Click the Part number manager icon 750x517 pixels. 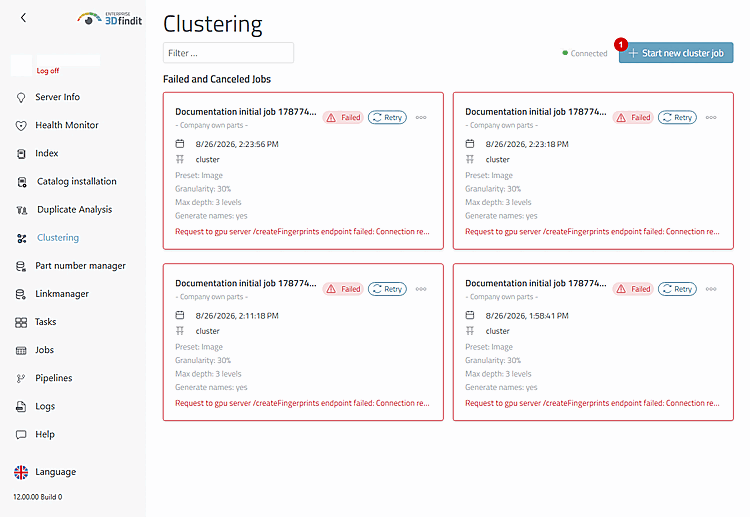pyautogui.click(x=21, y=266)
